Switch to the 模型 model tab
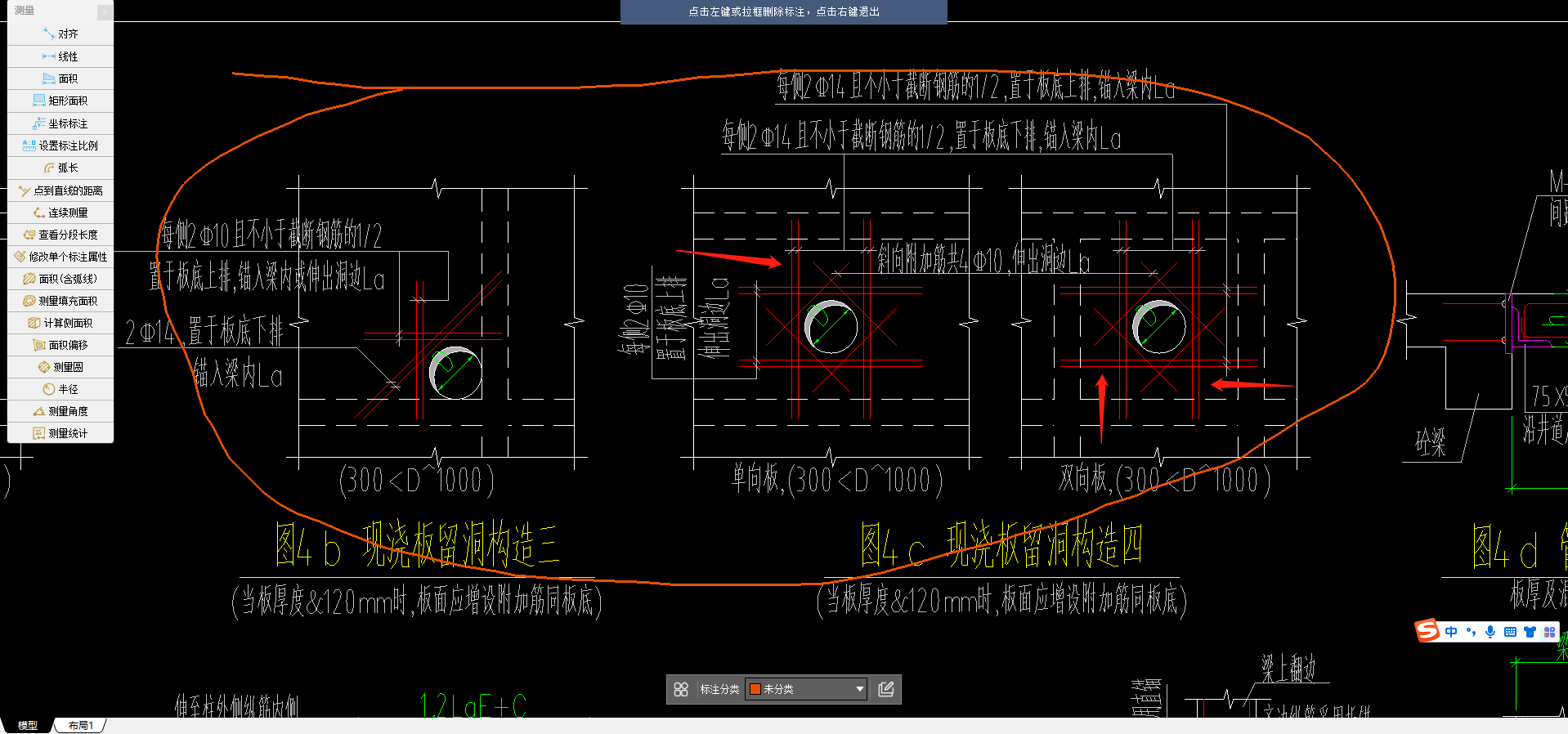 tap(28, 725)
